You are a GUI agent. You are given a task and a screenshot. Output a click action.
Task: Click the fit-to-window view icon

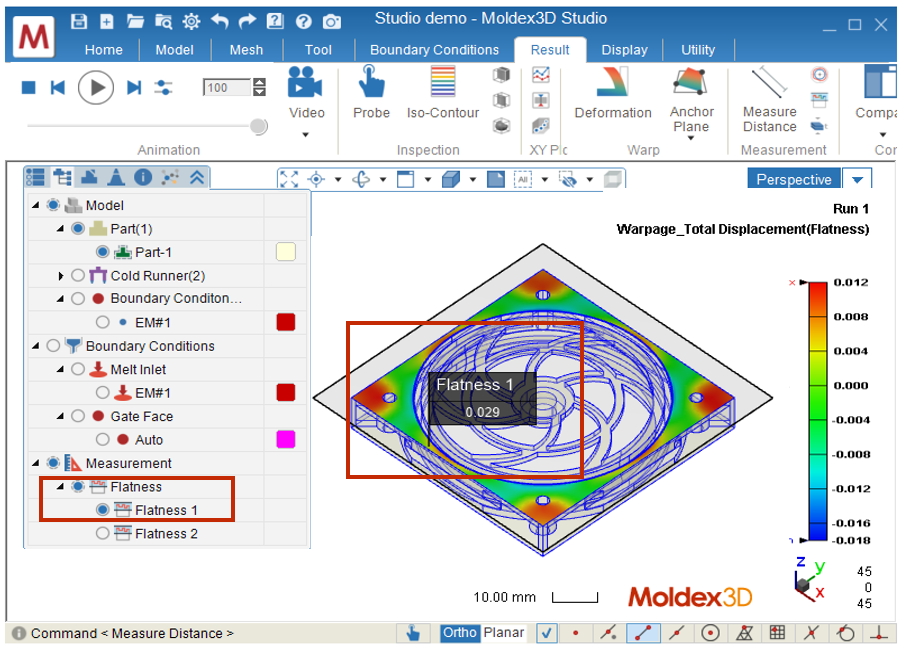pyautogui.click(x=289, y=179)
